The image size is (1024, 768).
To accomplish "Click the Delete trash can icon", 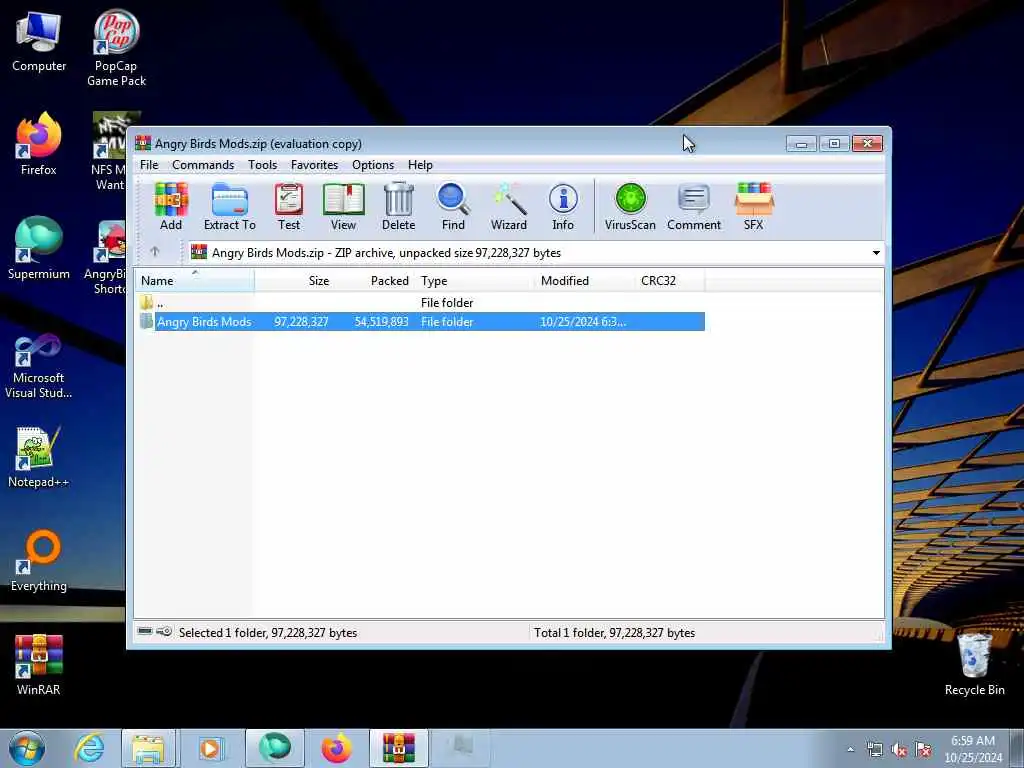I will (398, 206).
